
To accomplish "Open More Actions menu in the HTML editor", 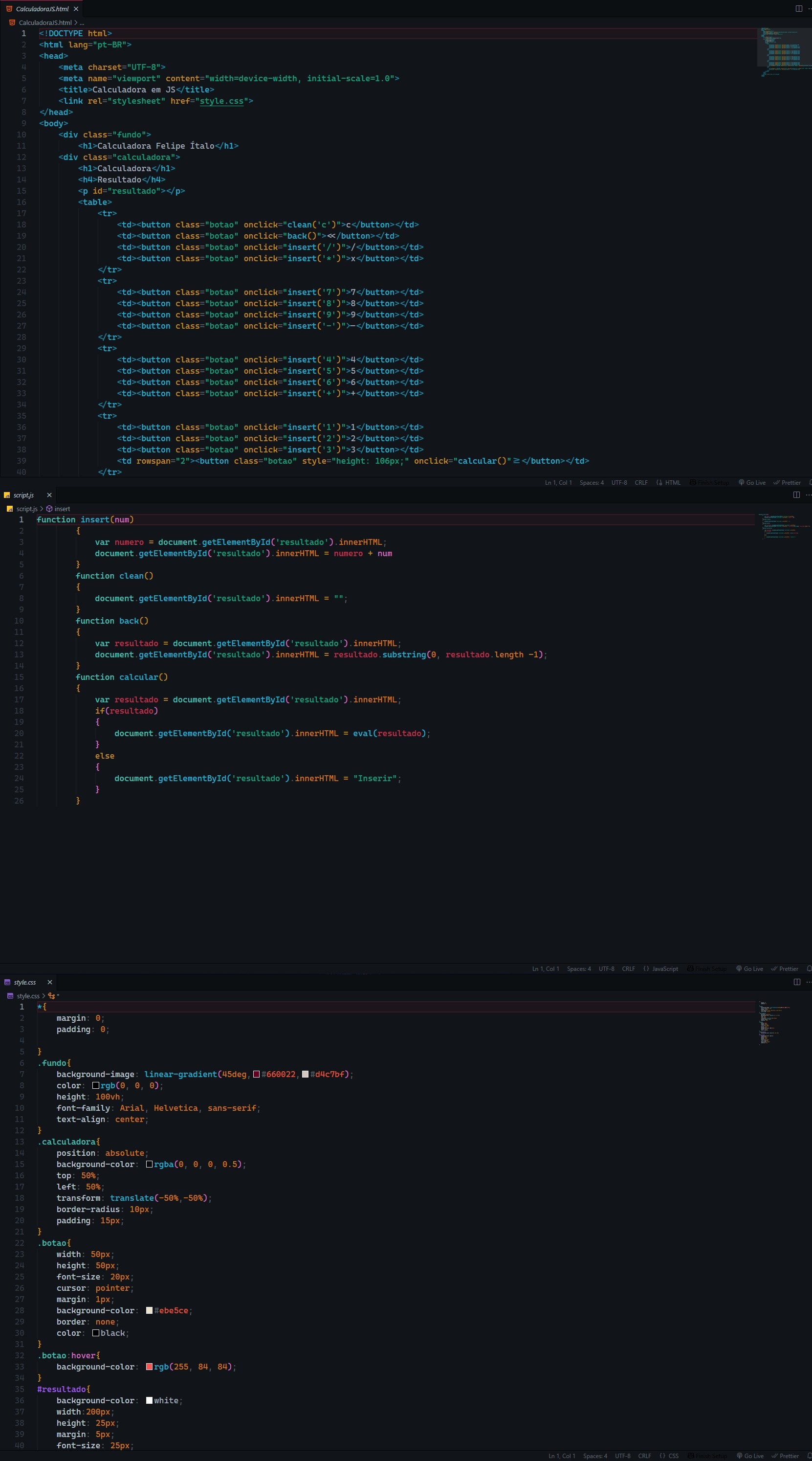I will 809,8.
